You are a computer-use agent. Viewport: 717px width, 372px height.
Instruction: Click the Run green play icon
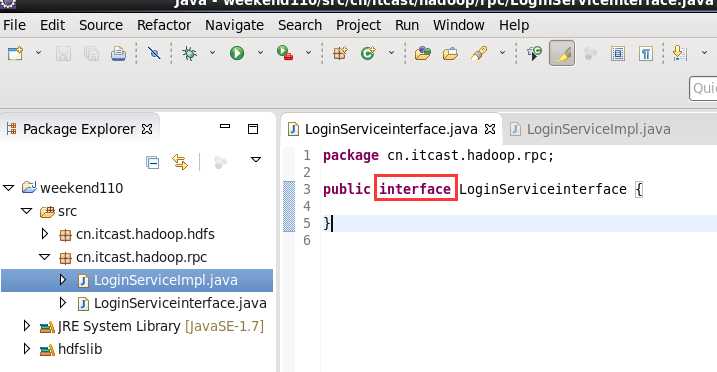237,53
